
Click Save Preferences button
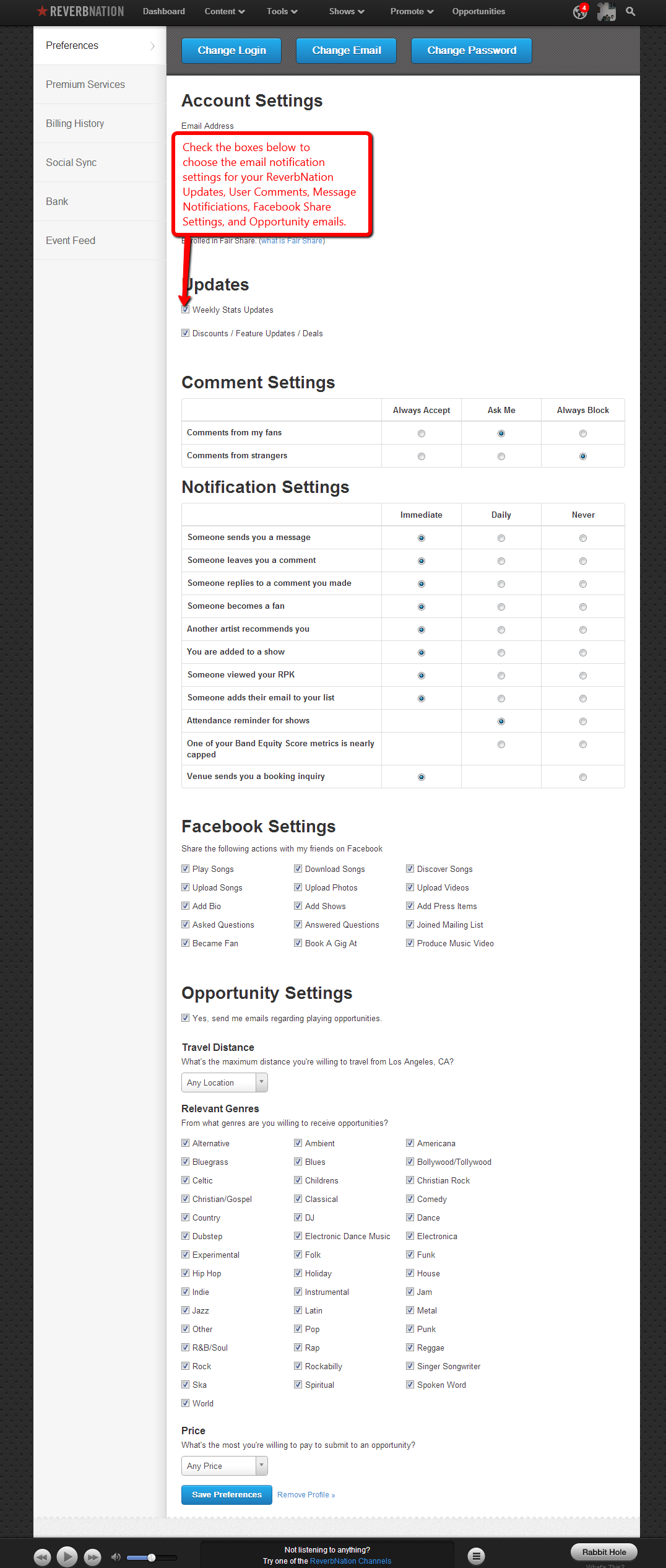point(227,1494)
